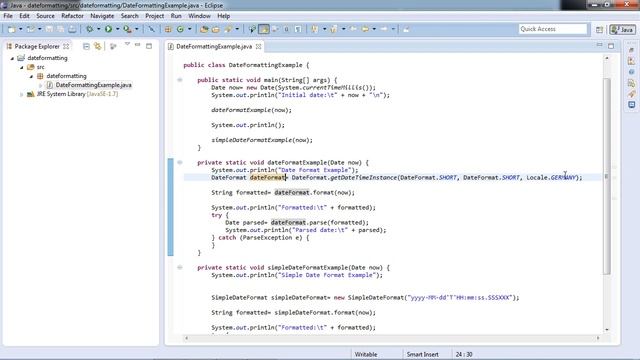The height and width of the screenshot is (360, 640).
Task: Collapse the dateformatting project node
Action: (12, 58)
